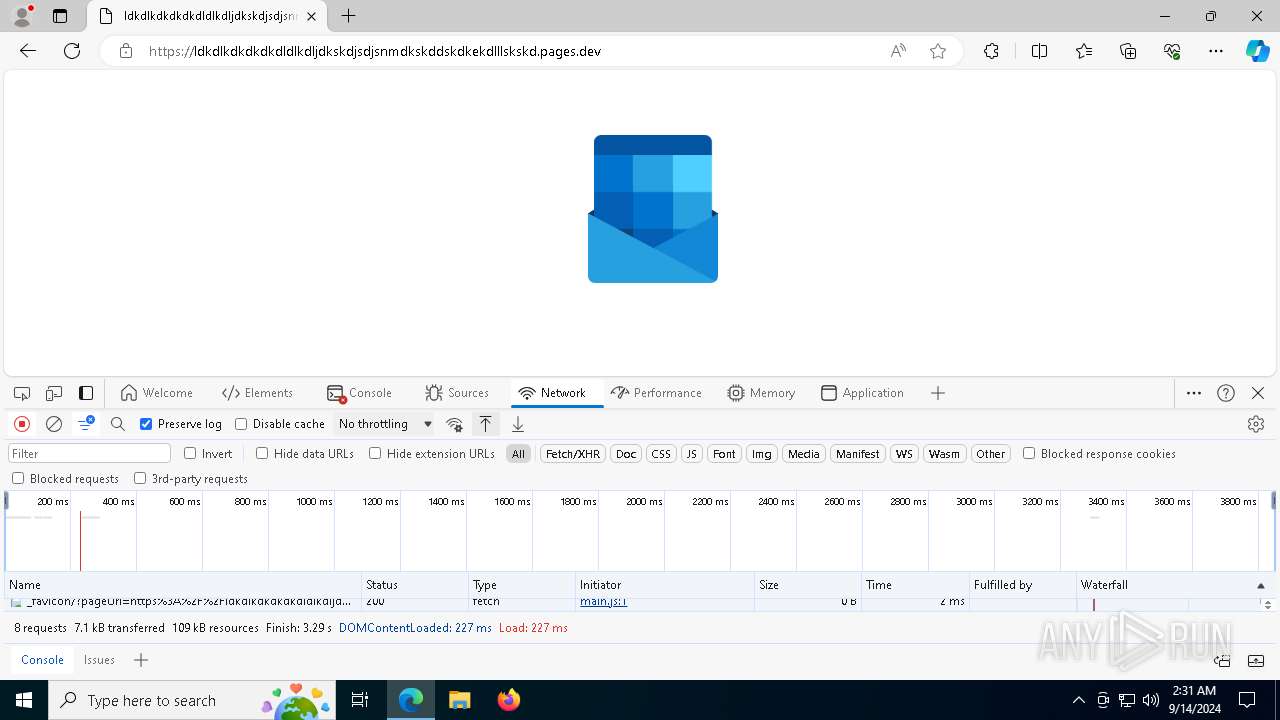Screen dimensions: 1280x720
Task: Open the tab actions menu icon
Action: 60,16
